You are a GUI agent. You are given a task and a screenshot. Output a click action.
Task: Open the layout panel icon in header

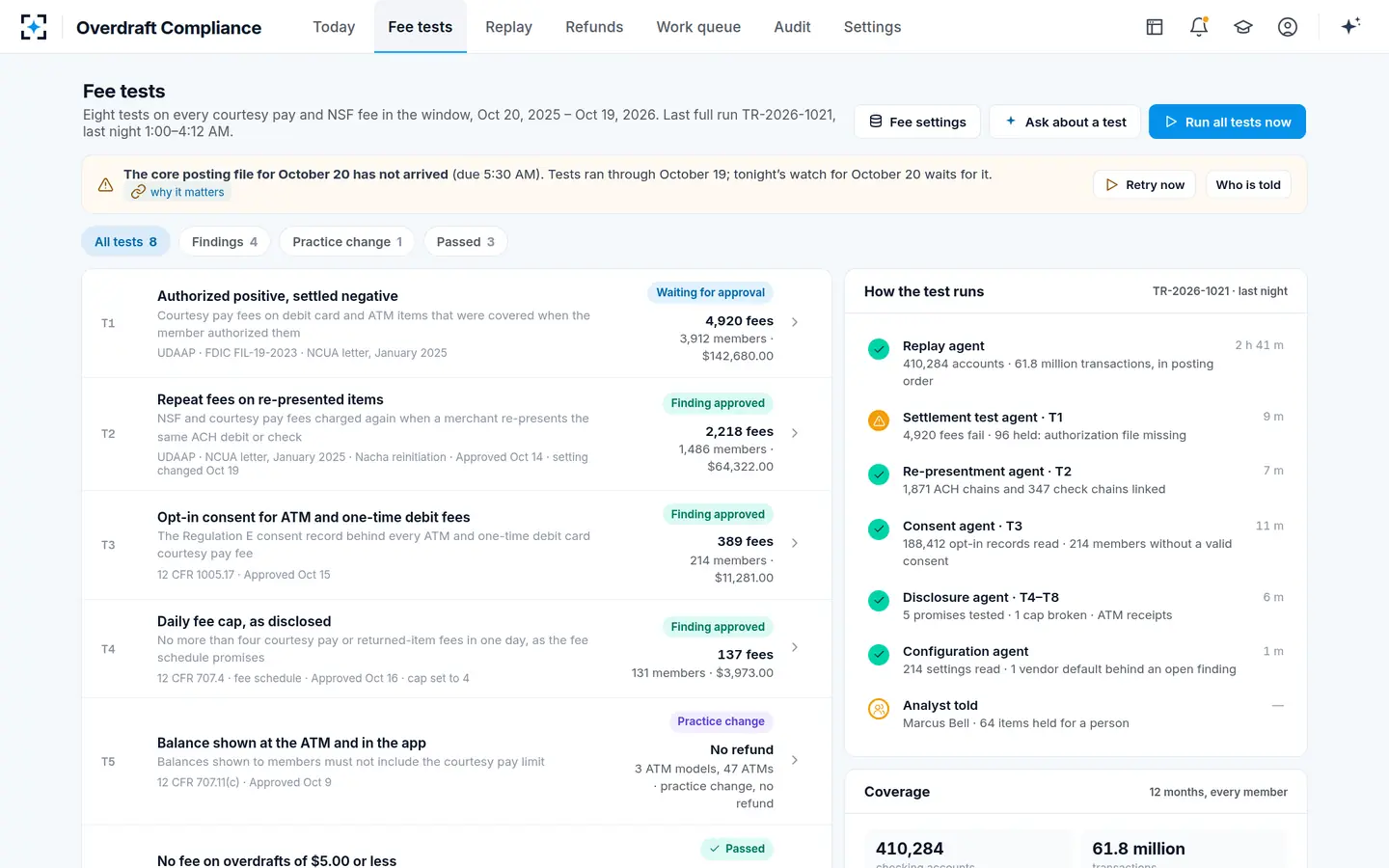1155,27
